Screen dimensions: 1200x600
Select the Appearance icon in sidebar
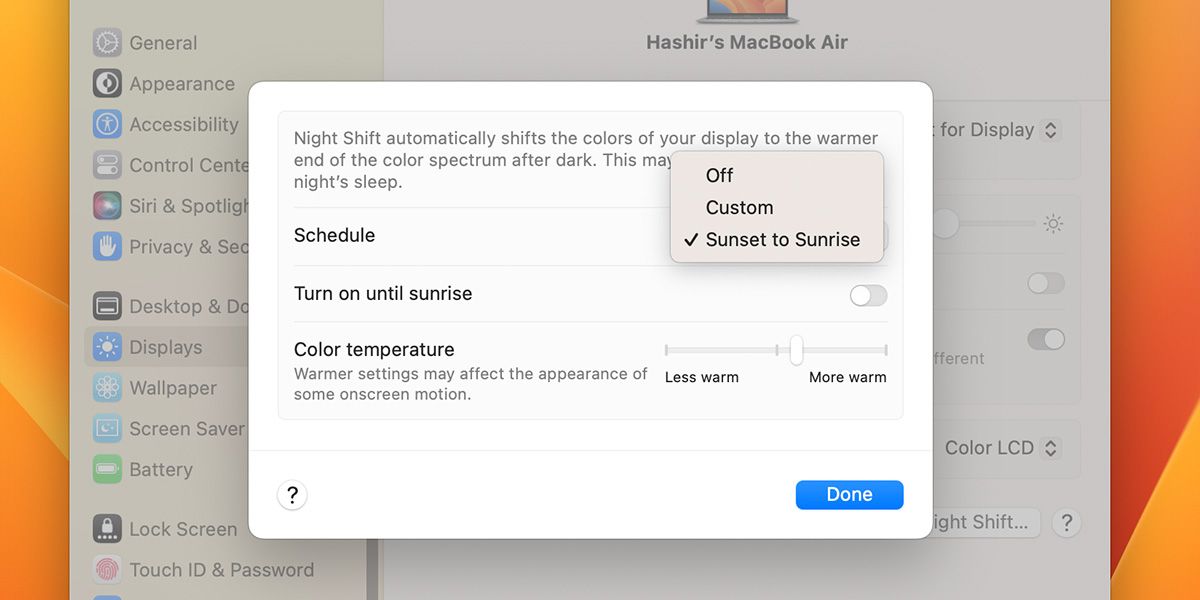coord(107,84)
